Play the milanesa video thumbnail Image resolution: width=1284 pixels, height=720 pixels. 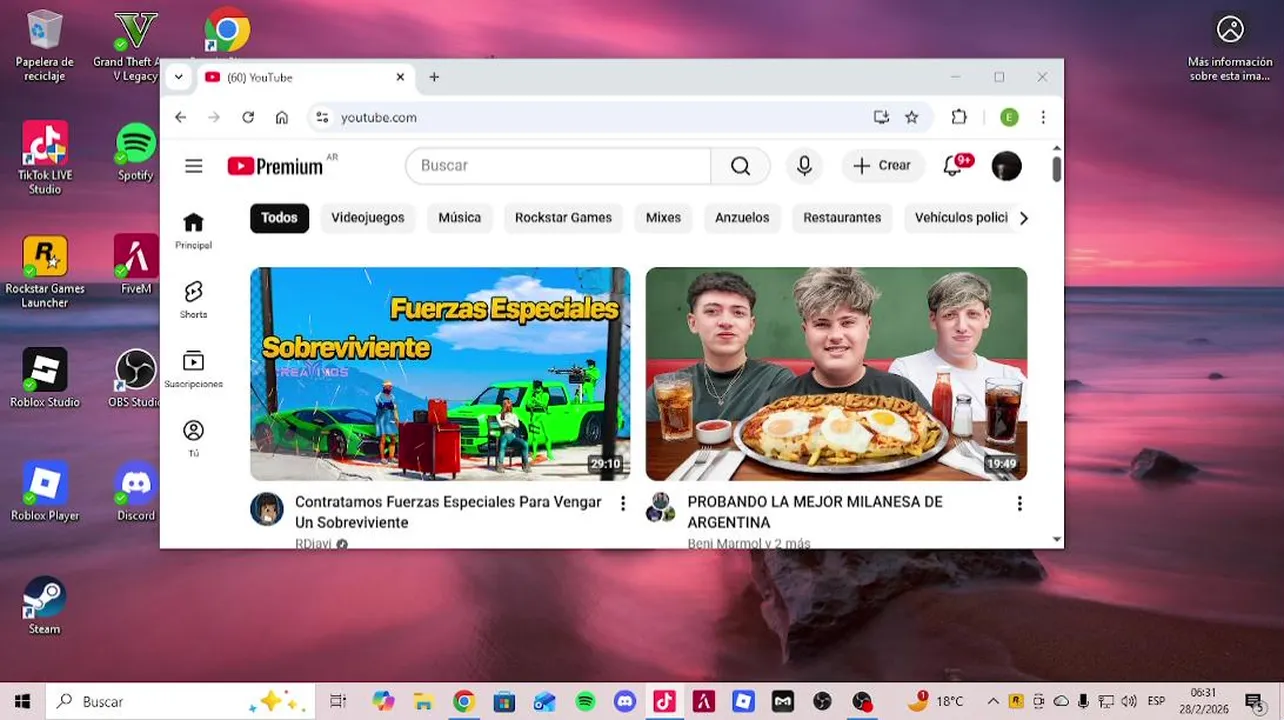coord(836,374)
